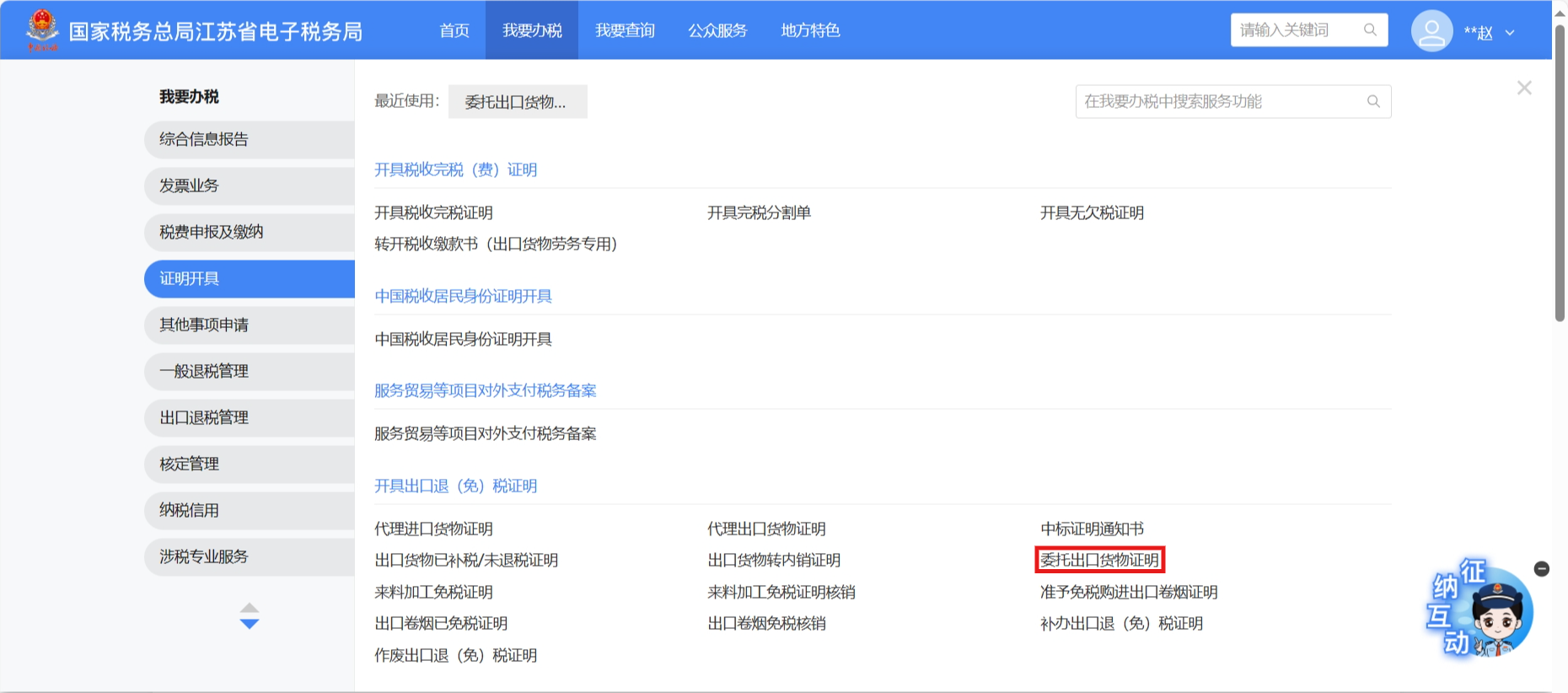Click recently used 委托出口货物 button
The image size is (1568, 693).
(x=517, y=102)
